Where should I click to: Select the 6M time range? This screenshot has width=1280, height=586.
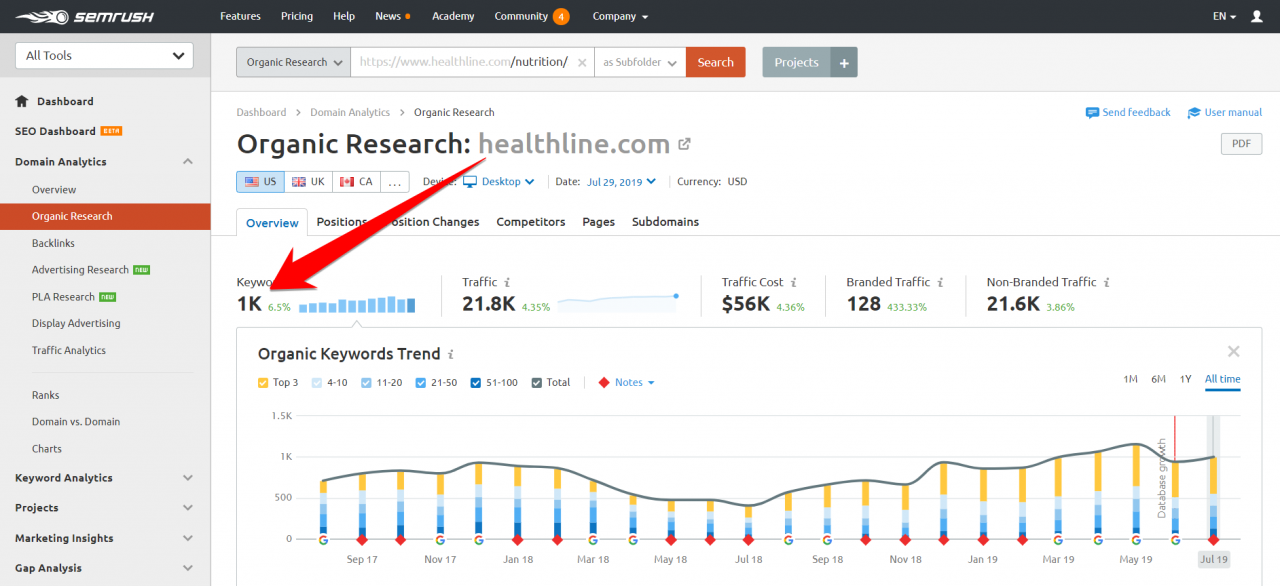1158,379
